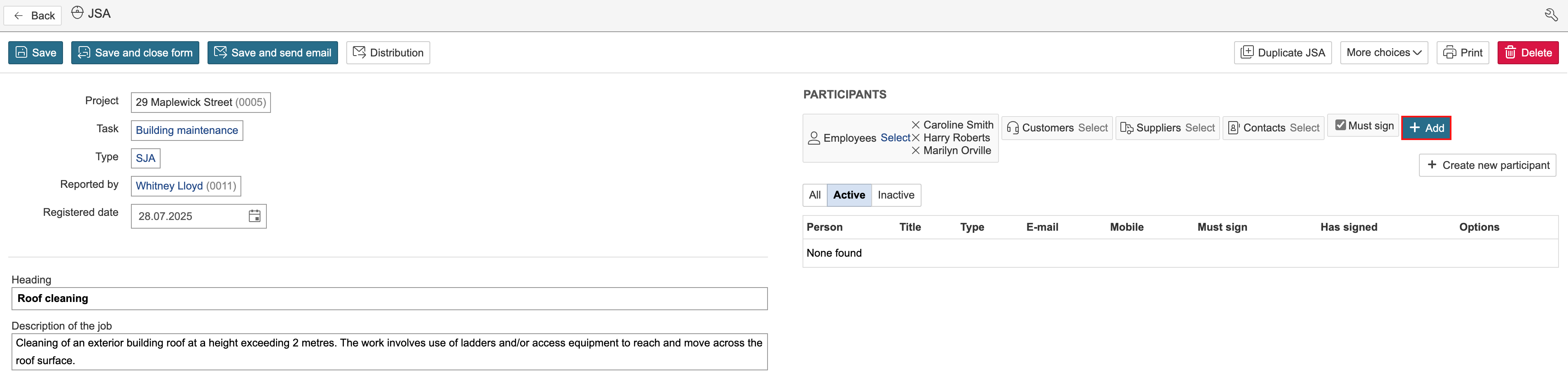
Task: Remove Marilyn Orville from employee list
Action: [x=915, y=150]
